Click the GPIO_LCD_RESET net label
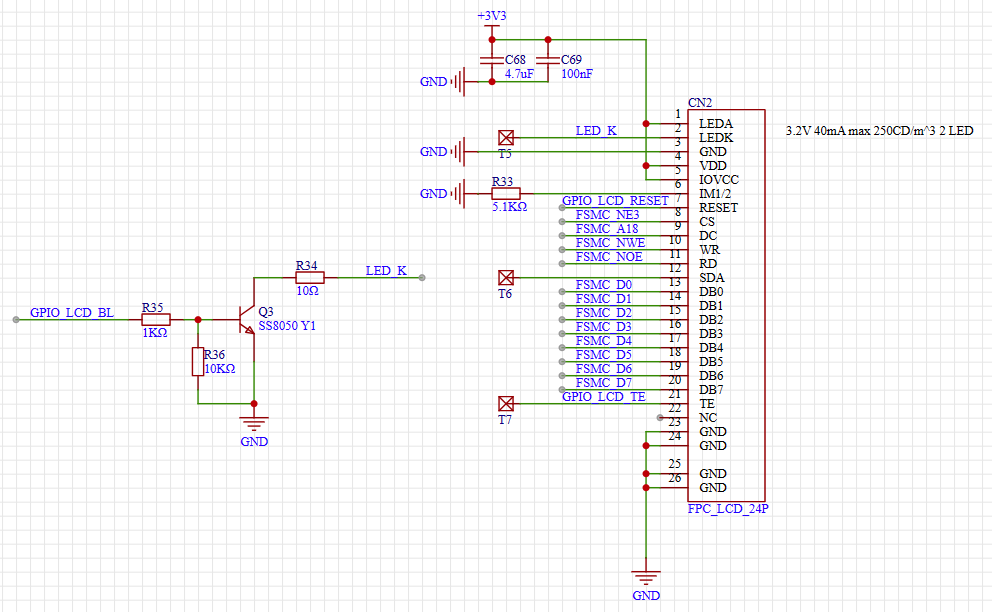 (x=616, y=201)
